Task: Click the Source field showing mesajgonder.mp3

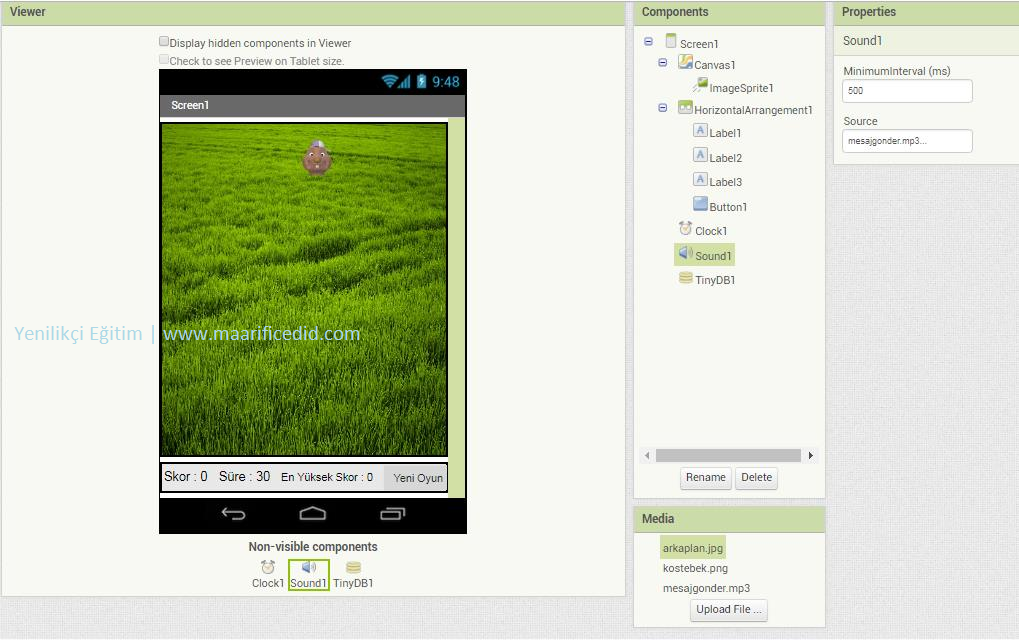Action: click(x=907, y=141)
